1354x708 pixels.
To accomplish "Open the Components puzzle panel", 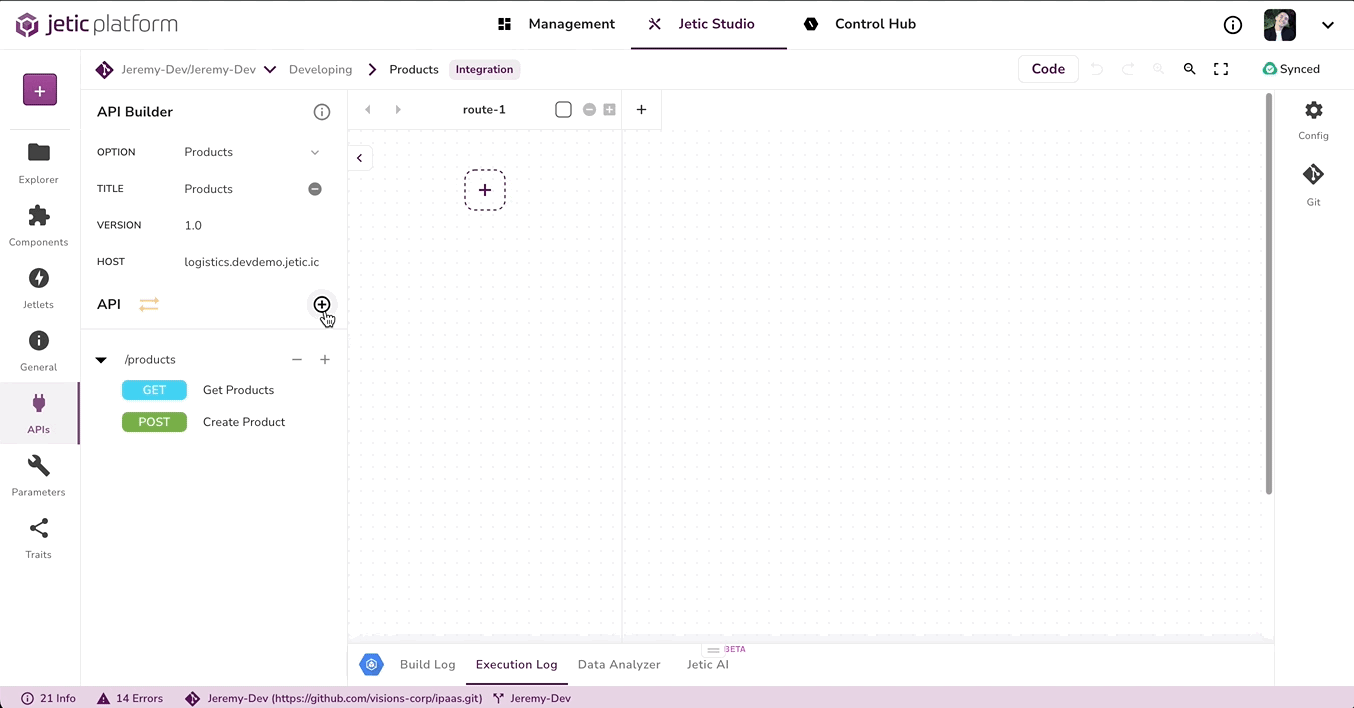I will 39,225.
